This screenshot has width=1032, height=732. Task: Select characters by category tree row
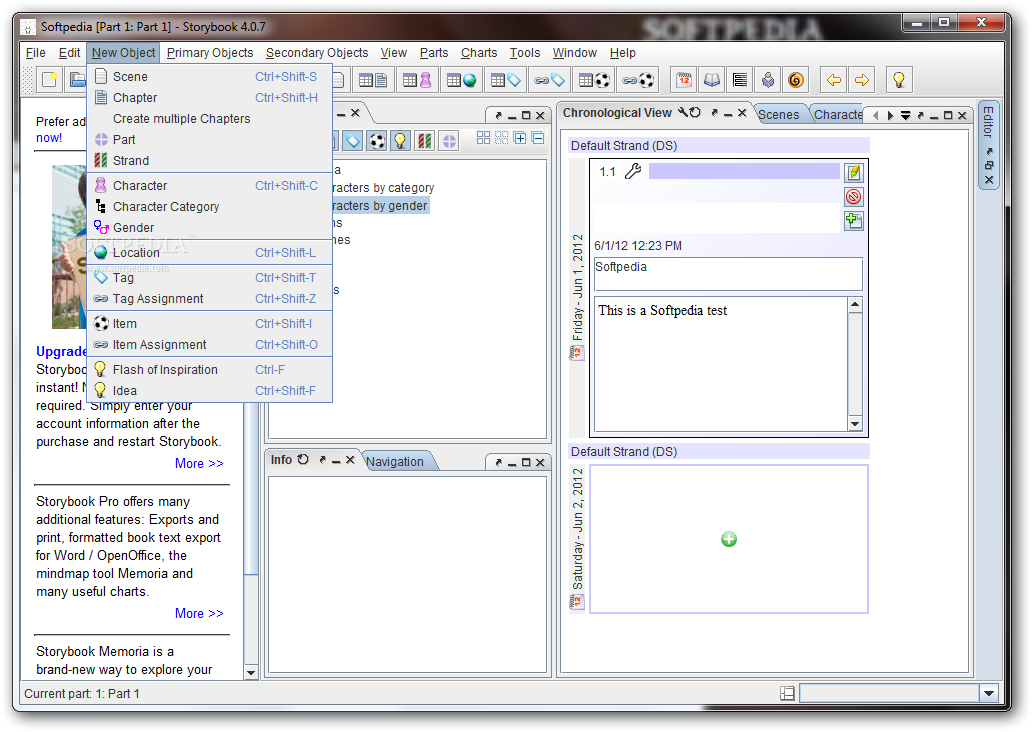pos(383,188)
